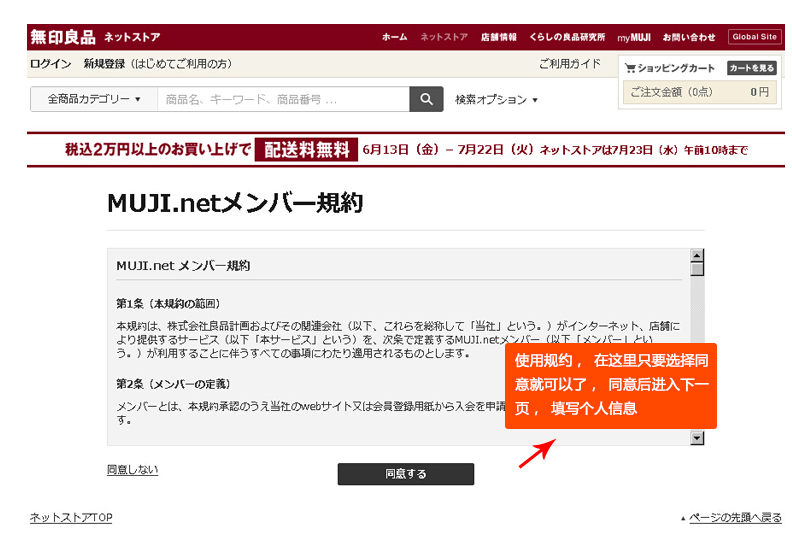The height and width of the screenshot is (540, 792).
Task: Open 店舗情報 in the top navigation
Action: pyautogui.click(x=499, y=37)
